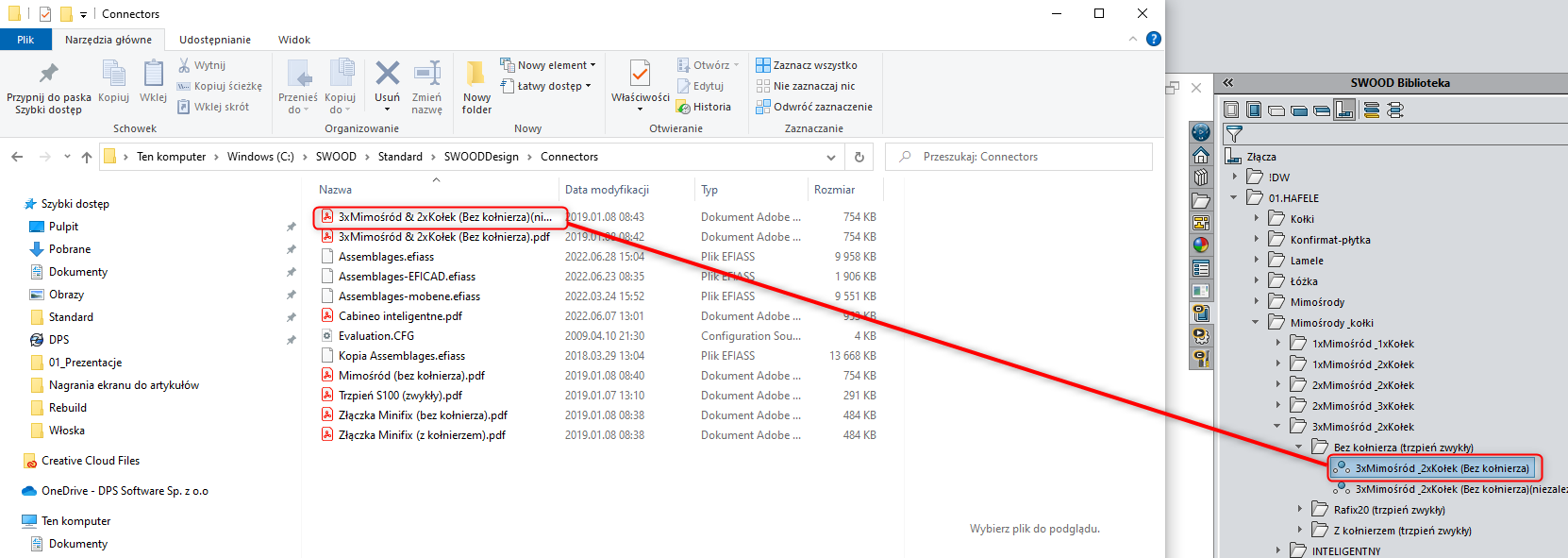The image size is (1568, 558).
Task: Open the Nowy element dropdown
Action: (548, 65)
